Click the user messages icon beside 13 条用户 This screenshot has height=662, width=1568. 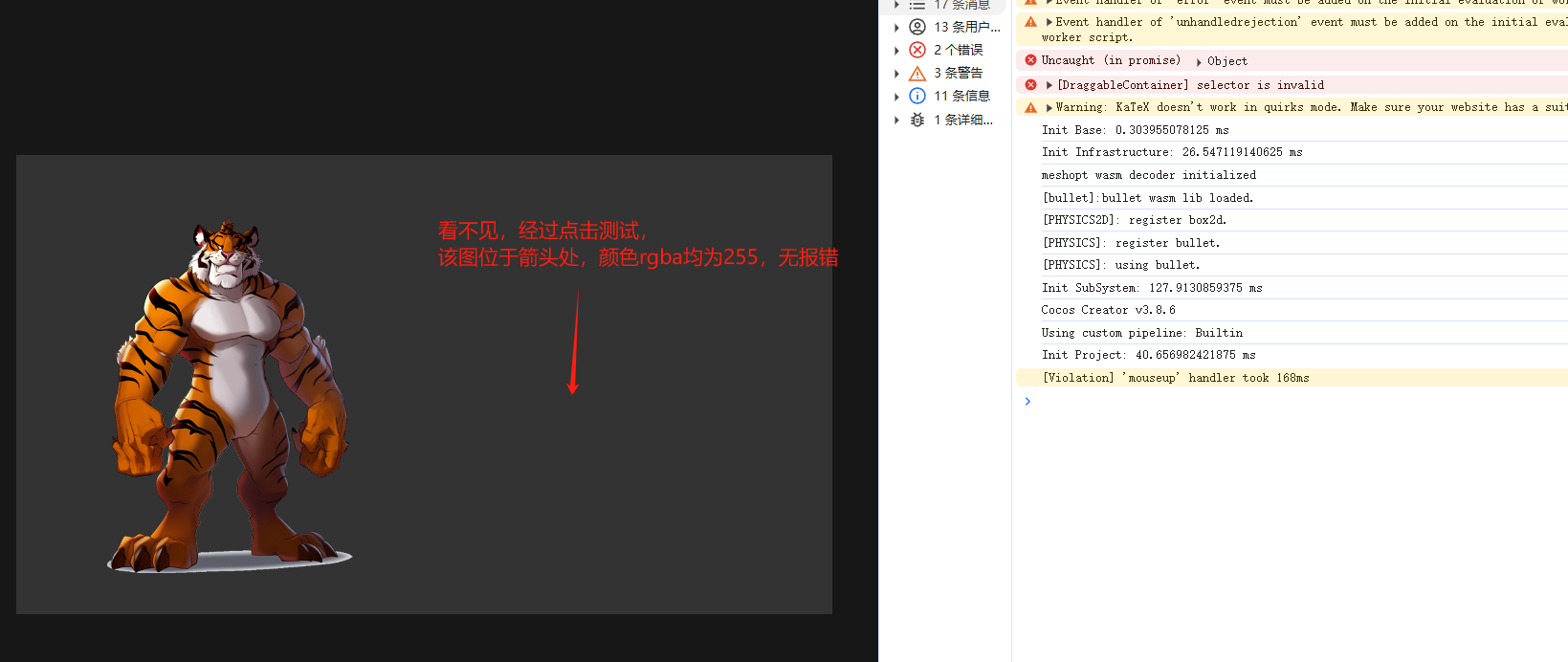pyautogui.click(x=917, y=27)
